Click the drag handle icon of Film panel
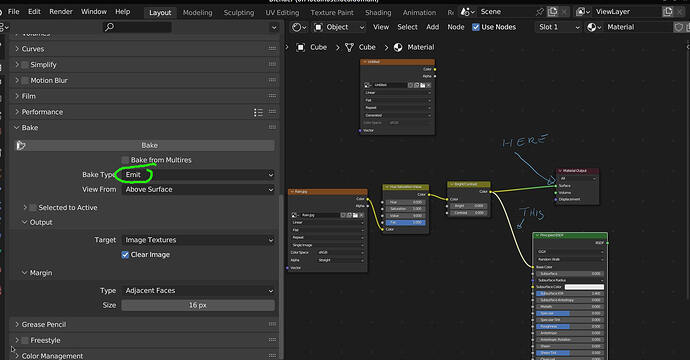 [x=272, y=96]
